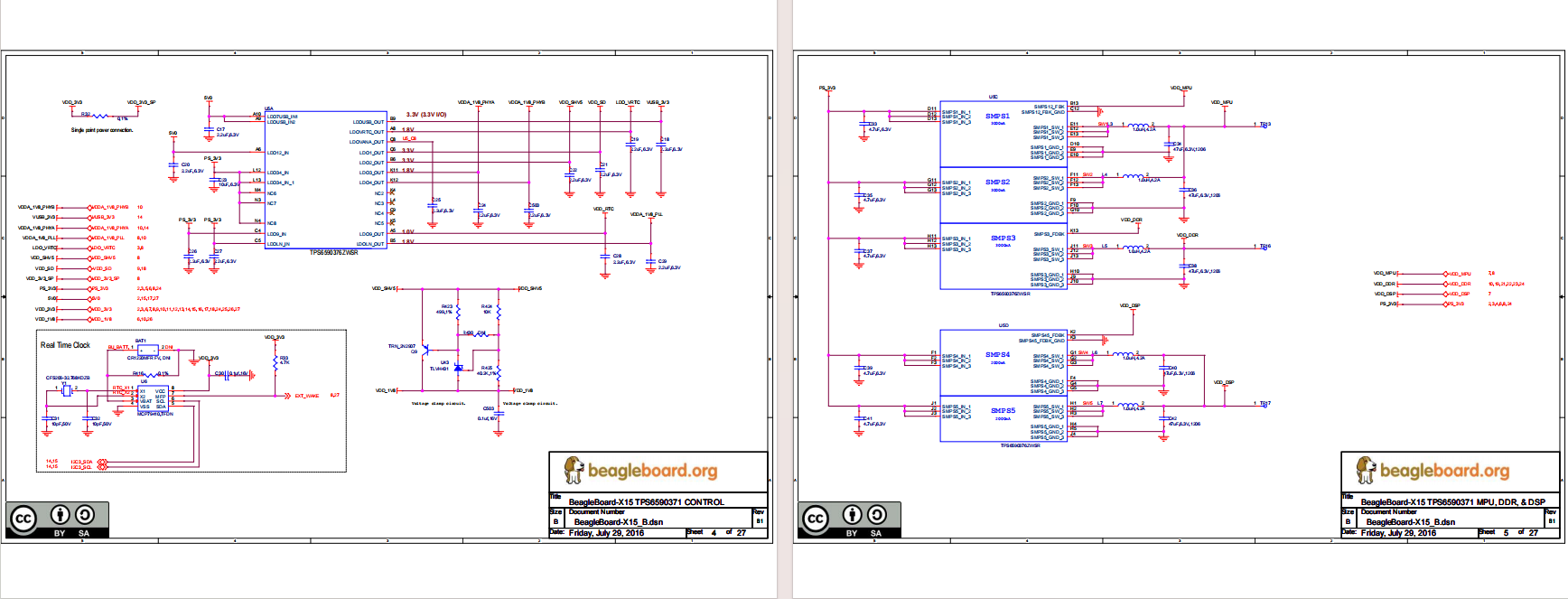Click the 'SMPS4' block title
The height and width of the screenshot is (599, 1568).
[x=997, y=355]
